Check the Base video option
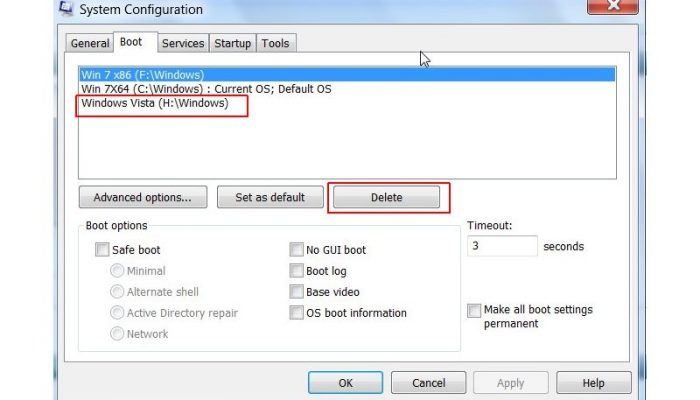This screenshot has width=700, height=400. pos(296,292)
